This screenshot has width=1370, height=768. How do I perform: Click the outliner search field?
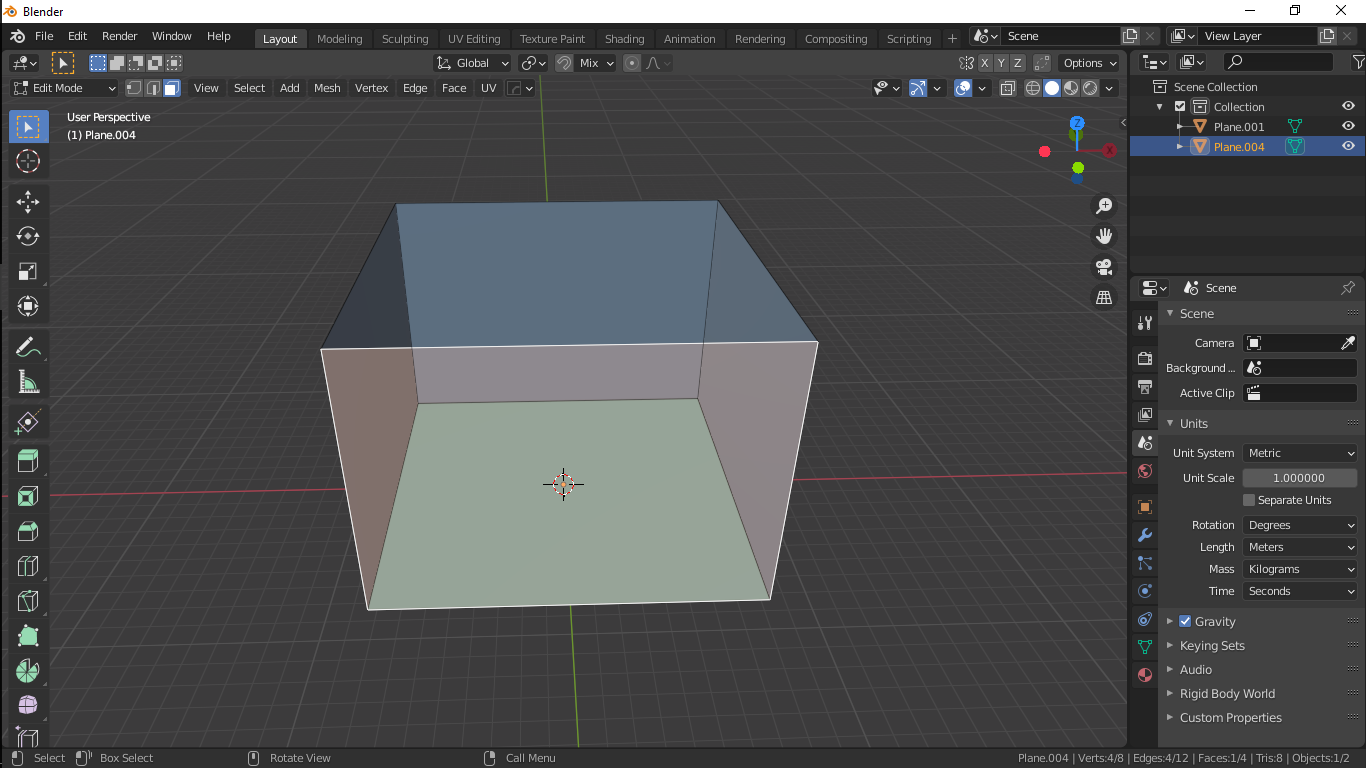pos(1278,63)
